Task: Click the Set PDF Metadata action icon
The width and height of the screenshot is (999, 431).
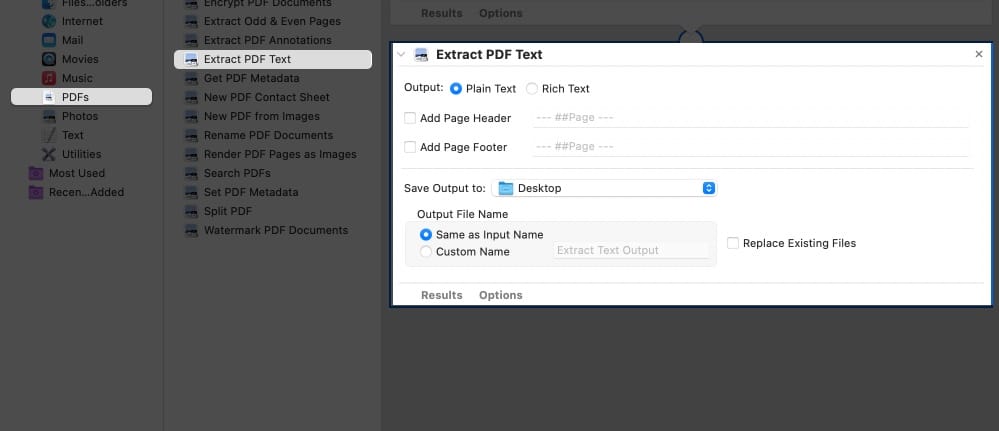Action: click(x=191, y=193)
